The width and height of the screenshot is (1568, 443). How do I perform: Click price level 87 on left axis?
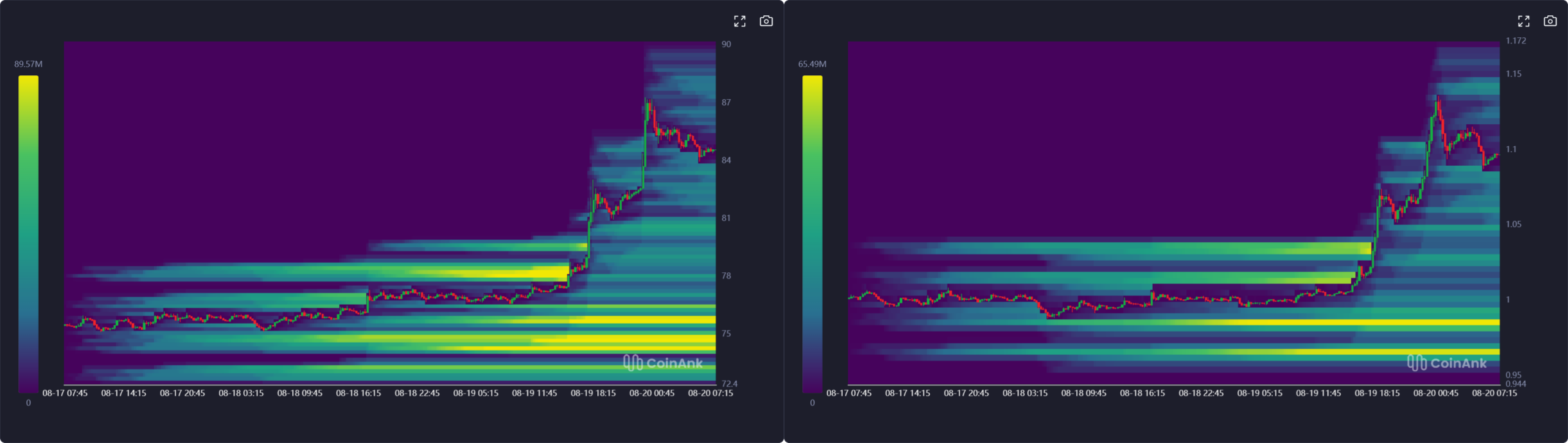click(x=726, y=102)
